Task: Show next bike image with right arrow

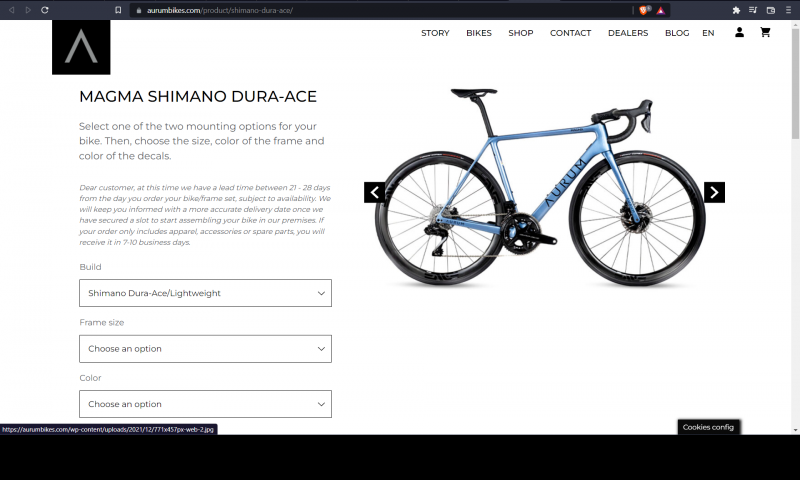Action: 714,192
